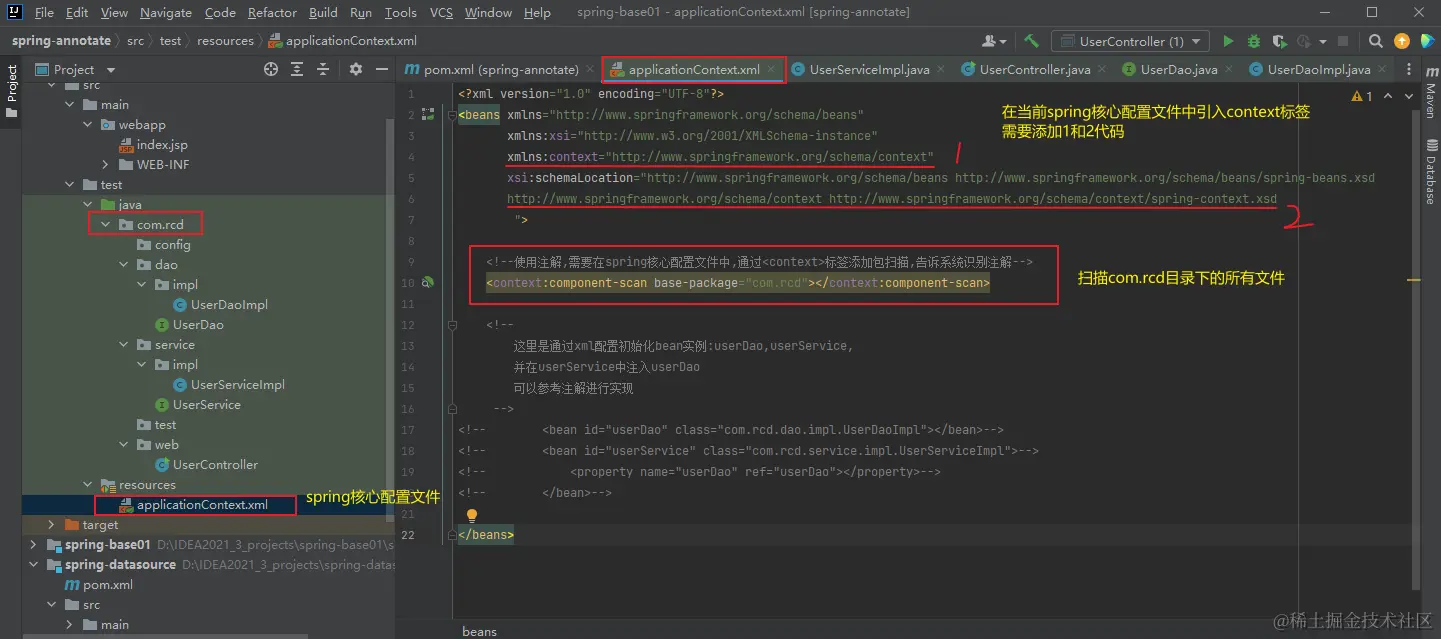The width and height of the screenshot is (1441, 639).
Task: Click the yellow intention lightbulb icon
Action: (472, 515)
